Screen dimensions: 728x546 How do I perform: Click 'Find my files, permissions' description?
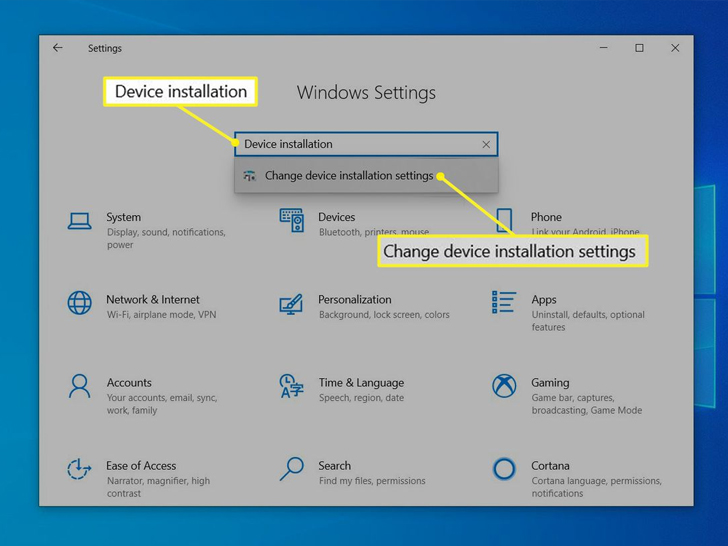(x=372, y=481)
